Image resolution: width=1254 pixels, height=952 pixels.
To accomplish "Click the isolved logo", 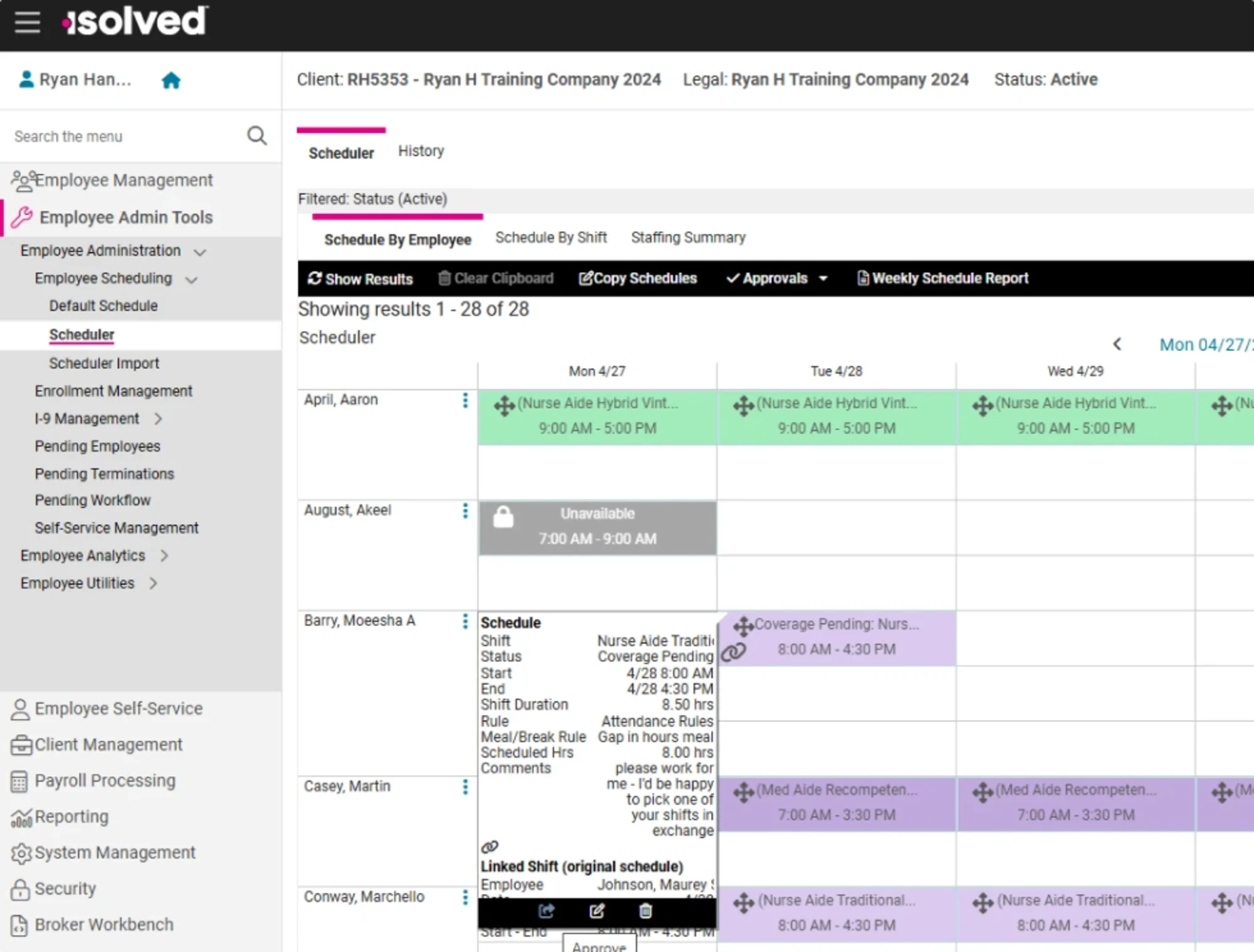I will pyautogui.click(x=134, y=21).
